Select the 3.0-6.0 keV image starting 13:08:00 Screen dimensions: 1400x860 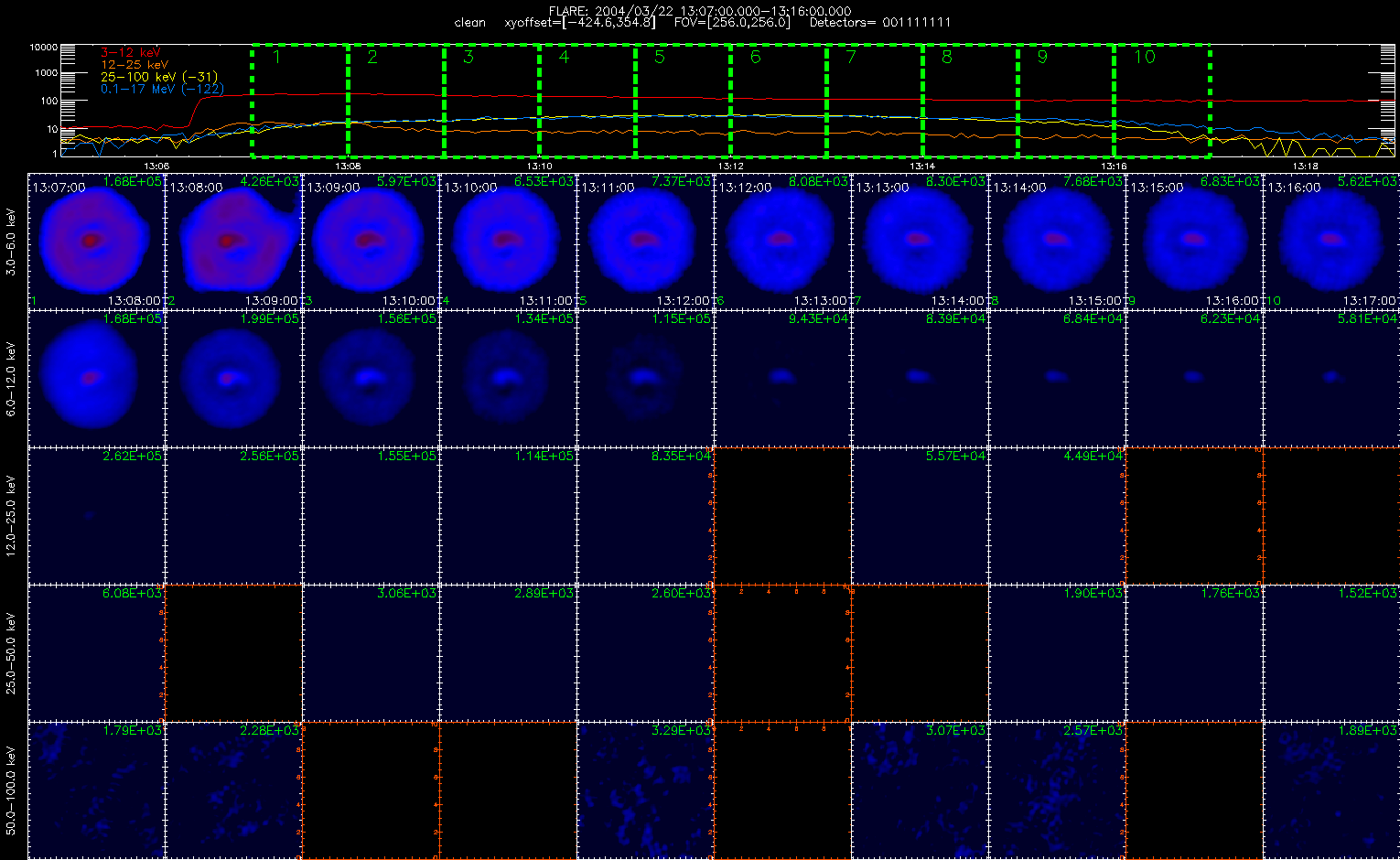point(234,241)
